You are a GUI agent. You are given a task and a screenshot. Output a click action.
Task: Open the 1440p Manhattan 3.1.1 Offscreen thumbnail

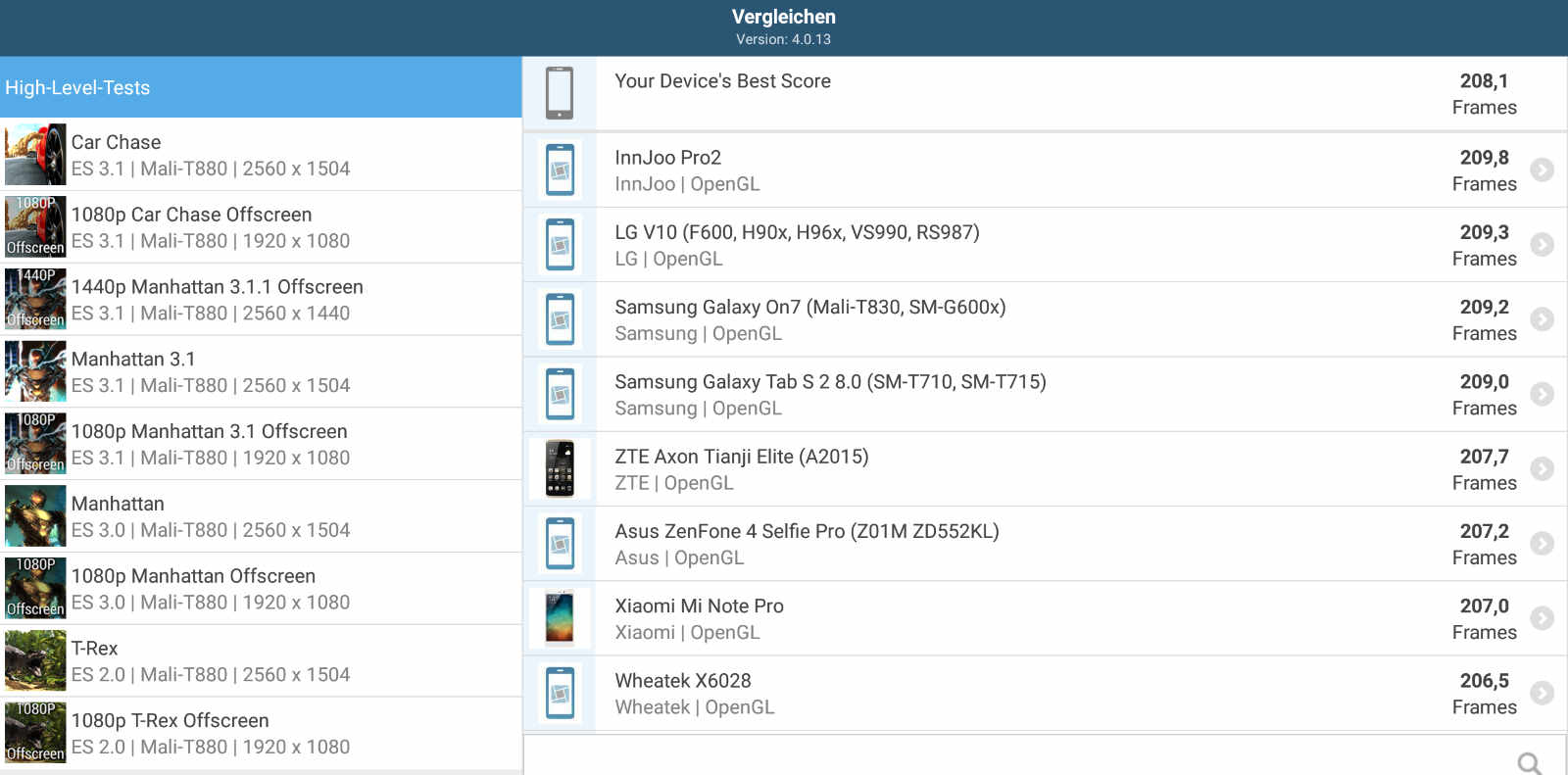(x=35, y=299)
